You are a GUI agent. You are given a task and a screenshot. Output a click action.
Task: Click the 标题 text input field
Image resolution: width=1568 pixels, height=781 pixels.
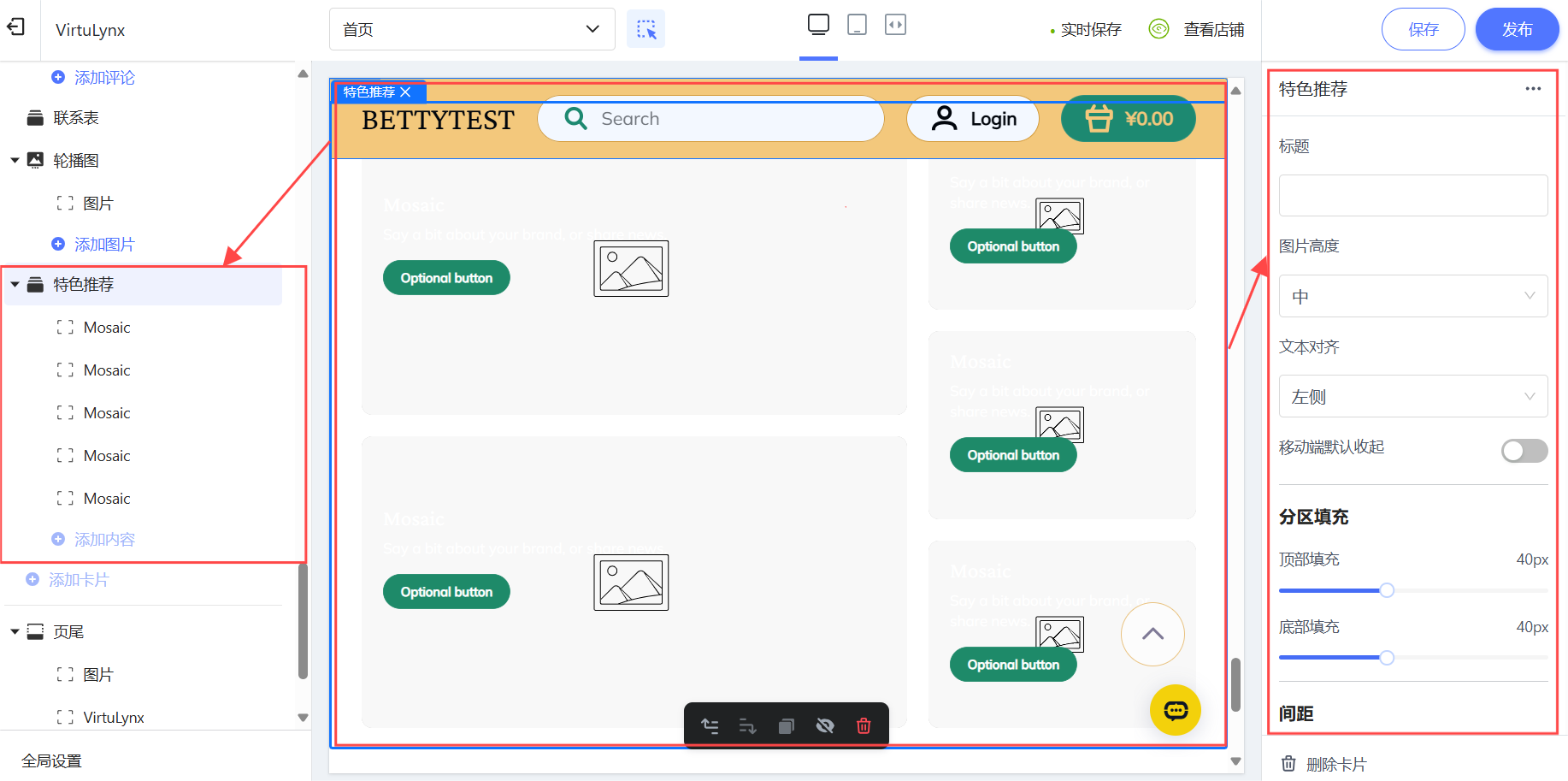click(1413, 196)
